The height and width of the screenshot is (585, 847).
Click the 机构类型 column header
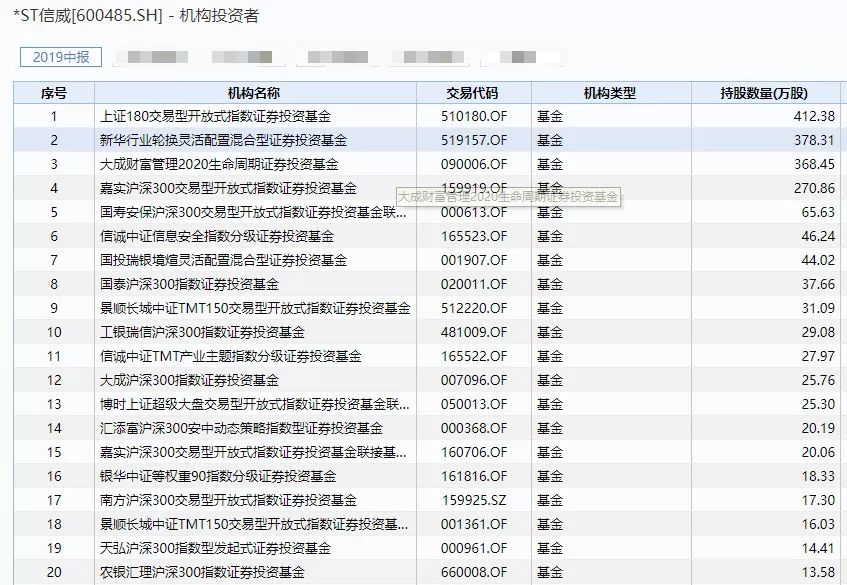pyautogui.click(x=610, y=93)
